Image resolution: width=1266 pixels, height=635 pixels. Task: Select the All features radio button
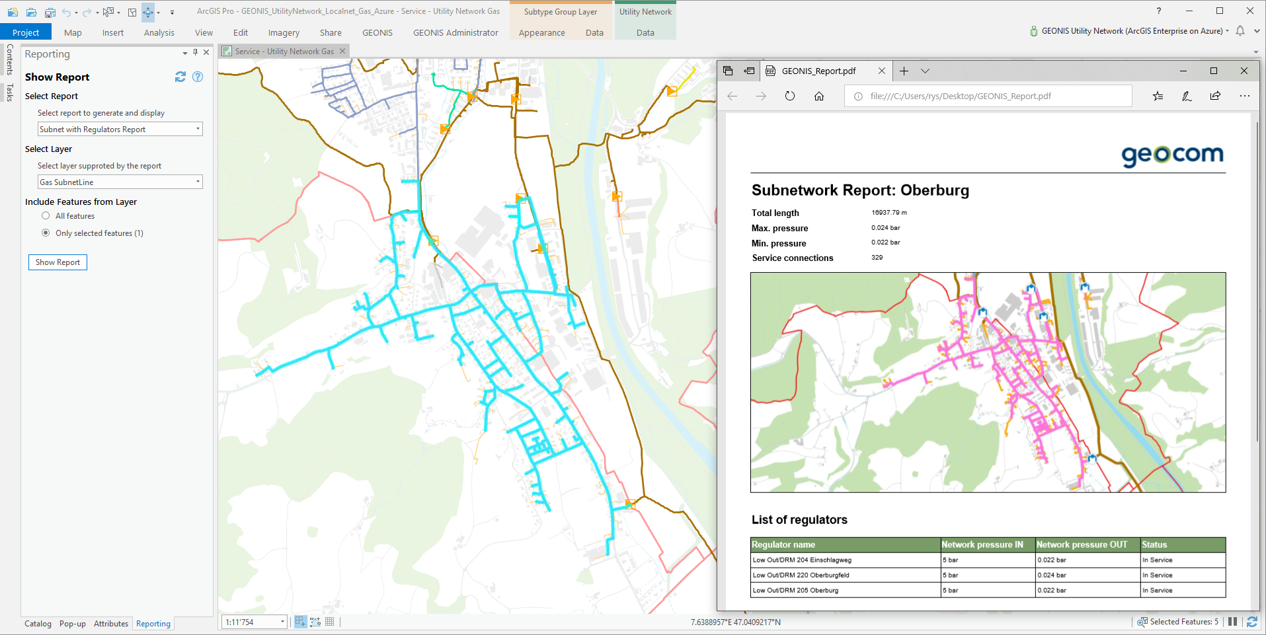46,216
